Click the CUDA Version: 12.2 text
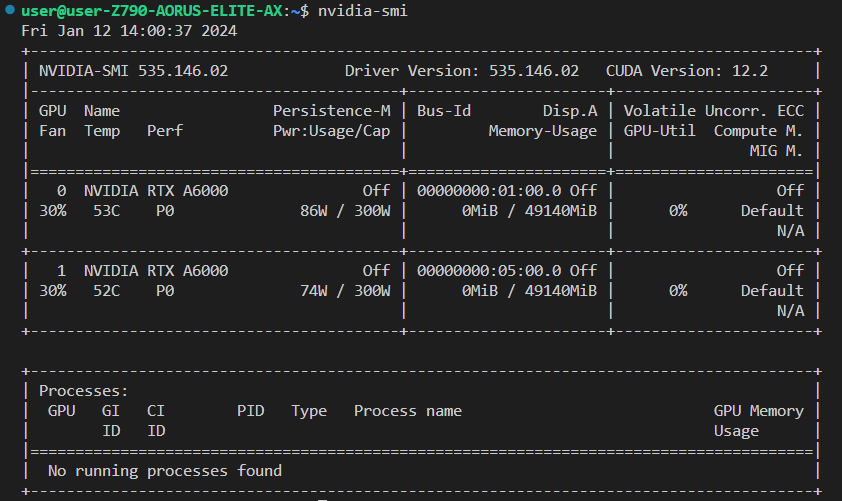 [x=686, y=71]
